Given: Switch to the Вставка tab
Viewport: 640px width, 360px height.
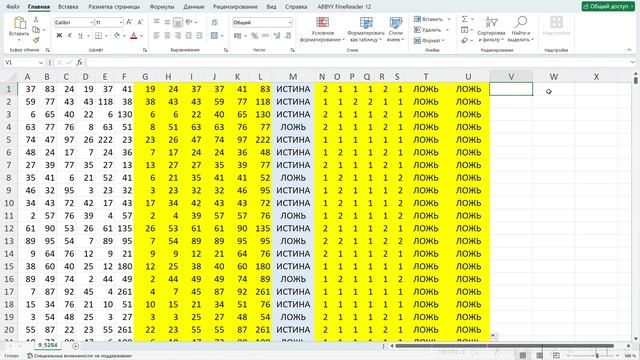Looking at the screenshot, I should [x=68, y=7].
